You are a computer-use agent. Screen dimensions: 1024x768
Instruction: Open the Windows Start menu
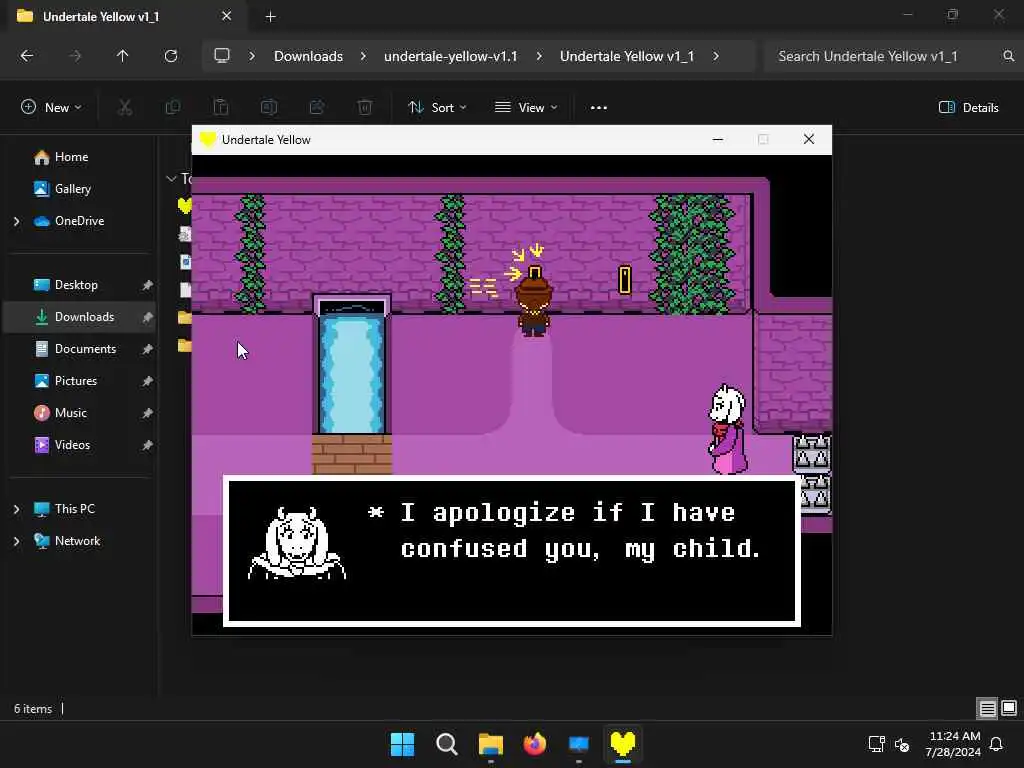pyautogui.click(x=402, y=744)
